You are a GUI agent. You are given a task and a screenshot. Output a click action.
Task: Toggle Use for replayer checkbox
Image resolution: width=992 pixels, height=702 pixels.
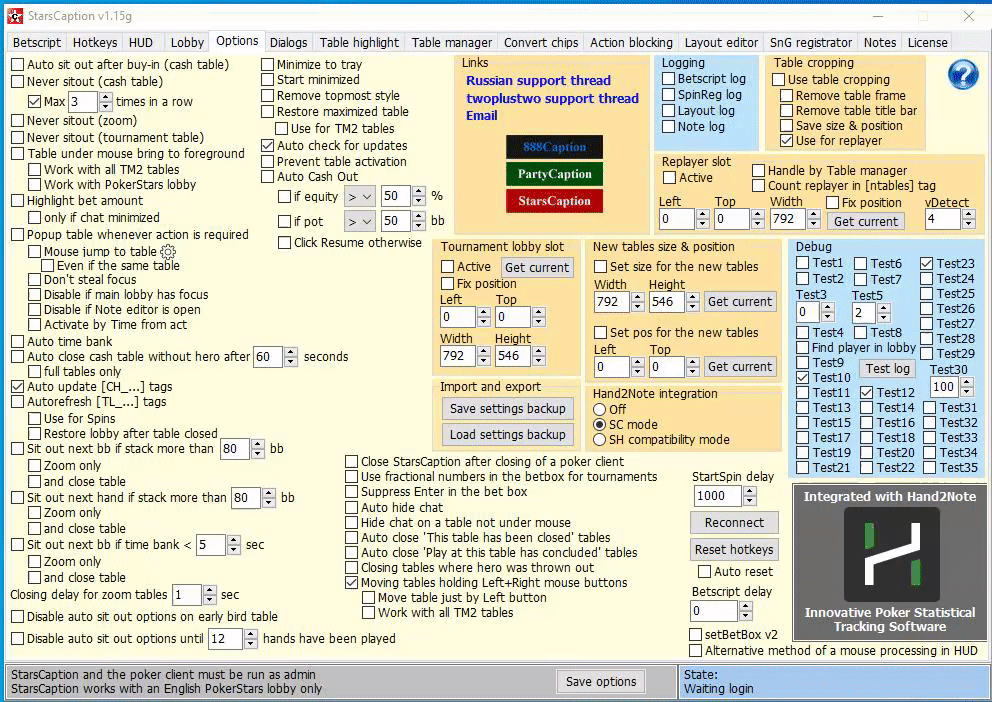coord(786,140)
